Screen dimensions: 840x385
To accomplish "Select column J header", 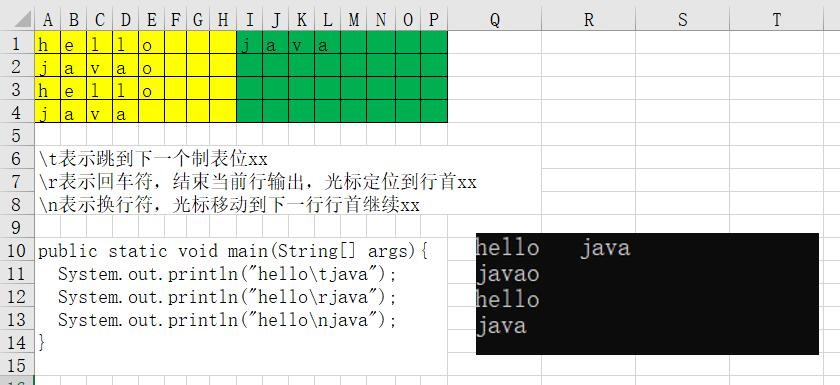I will coord(275,20).
